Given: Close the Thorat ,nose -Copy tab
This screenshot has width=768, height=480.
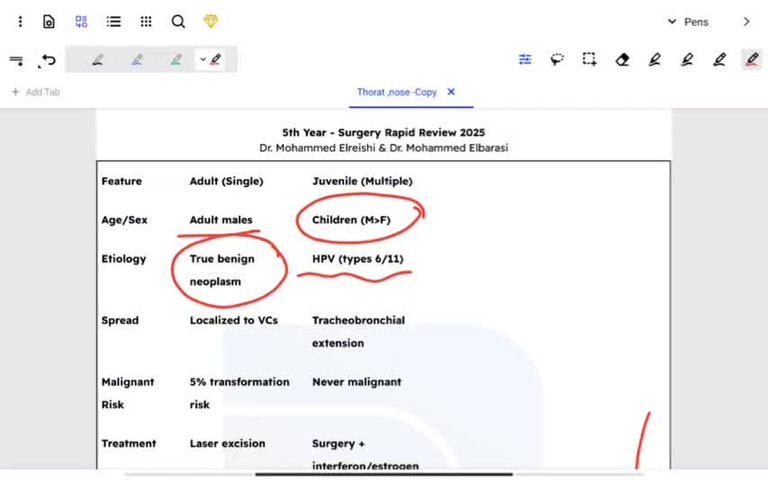Looking at the screenshot, I should [451, 92].
